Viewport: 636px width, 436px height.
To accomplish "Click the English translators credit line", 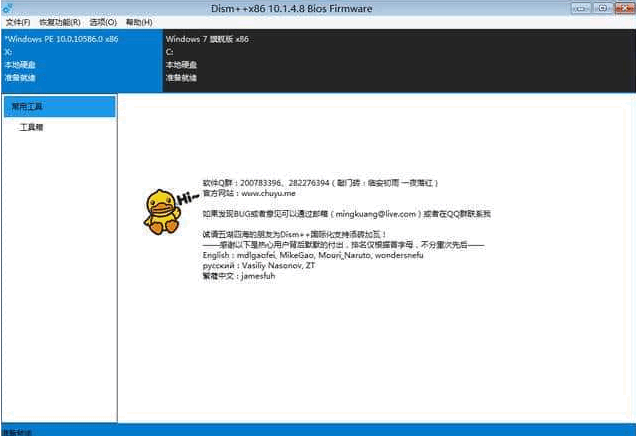I will pyautogui.click(x=313, y=256).
